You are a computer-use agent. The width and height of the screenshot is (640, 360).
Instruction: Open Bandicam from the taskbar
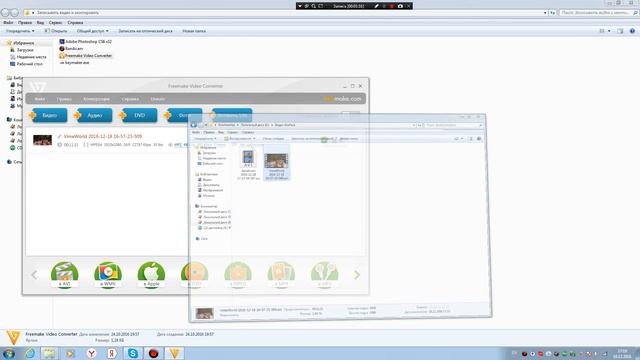coord(153,353)
